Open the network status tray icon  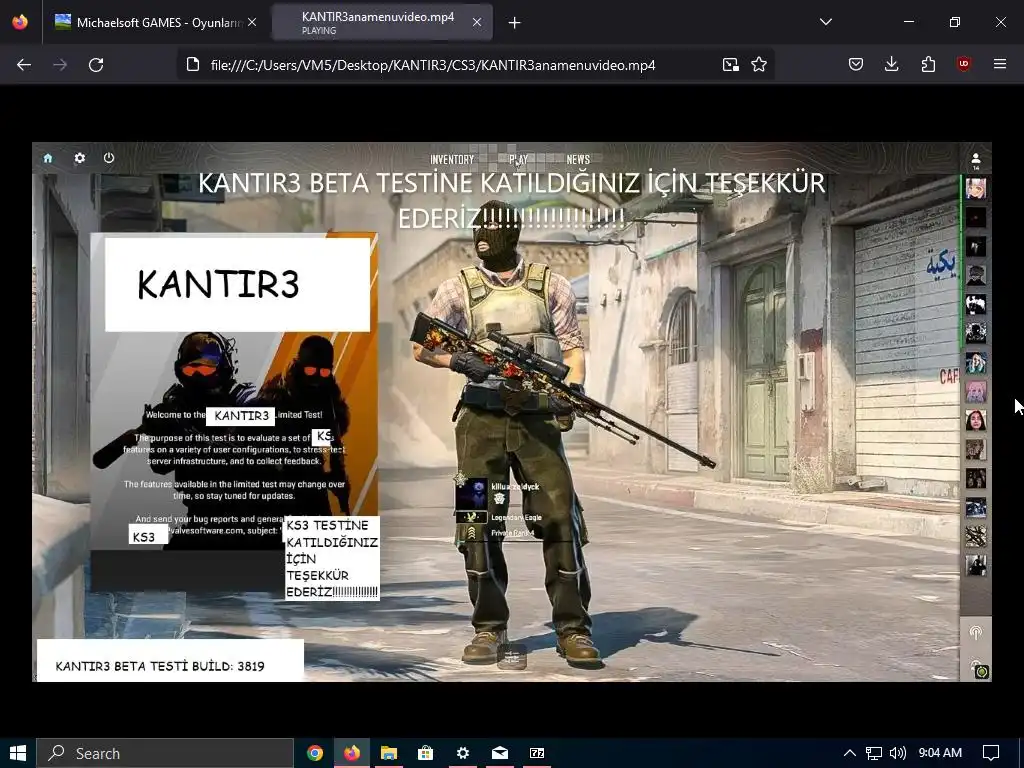tap(874, 753)
